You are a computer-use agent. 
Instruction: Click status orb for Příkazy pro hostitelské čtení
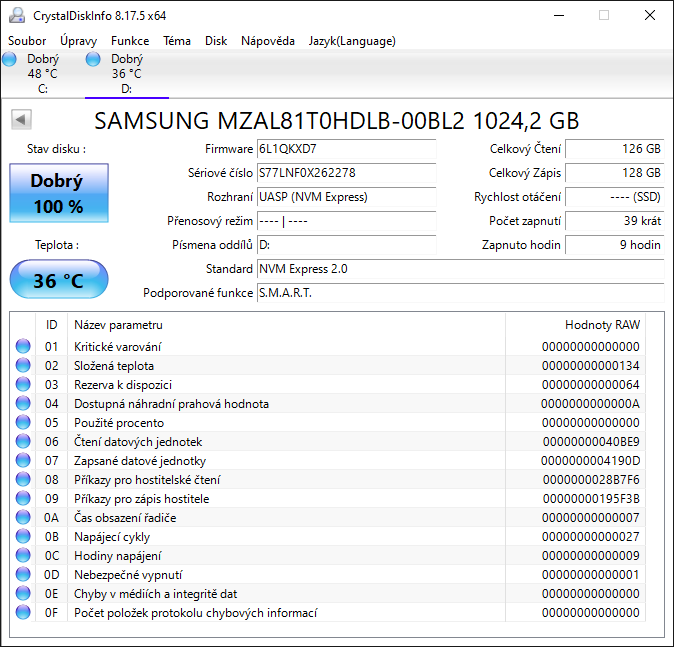click(x=23, y=479)
